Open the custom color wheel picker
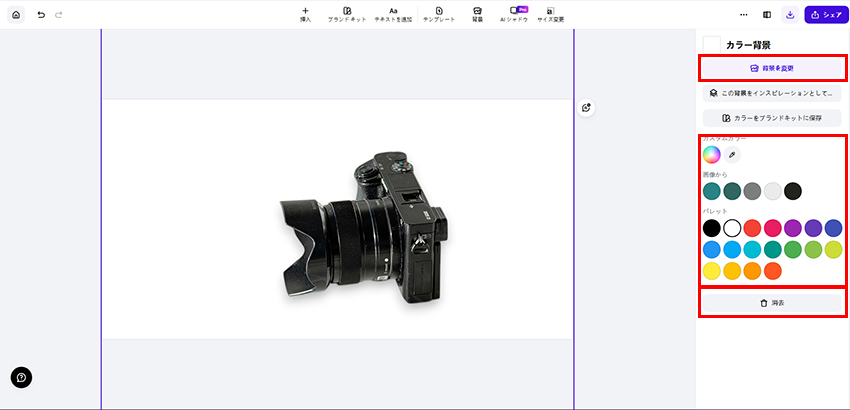 pos(711,154)
